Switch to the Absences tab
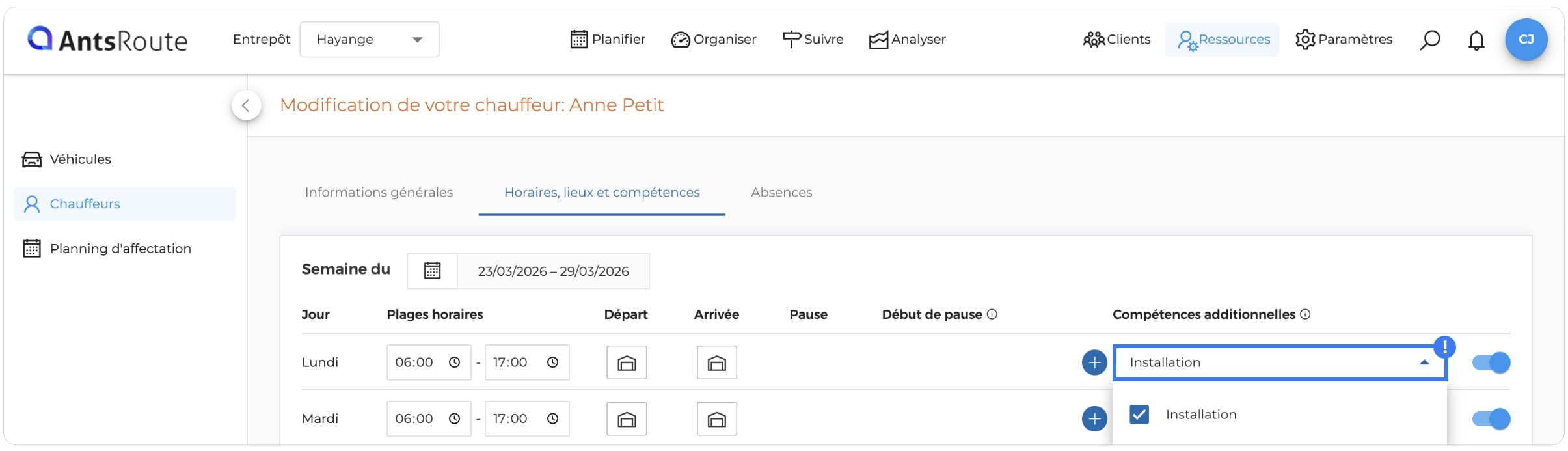 (781, 193)
